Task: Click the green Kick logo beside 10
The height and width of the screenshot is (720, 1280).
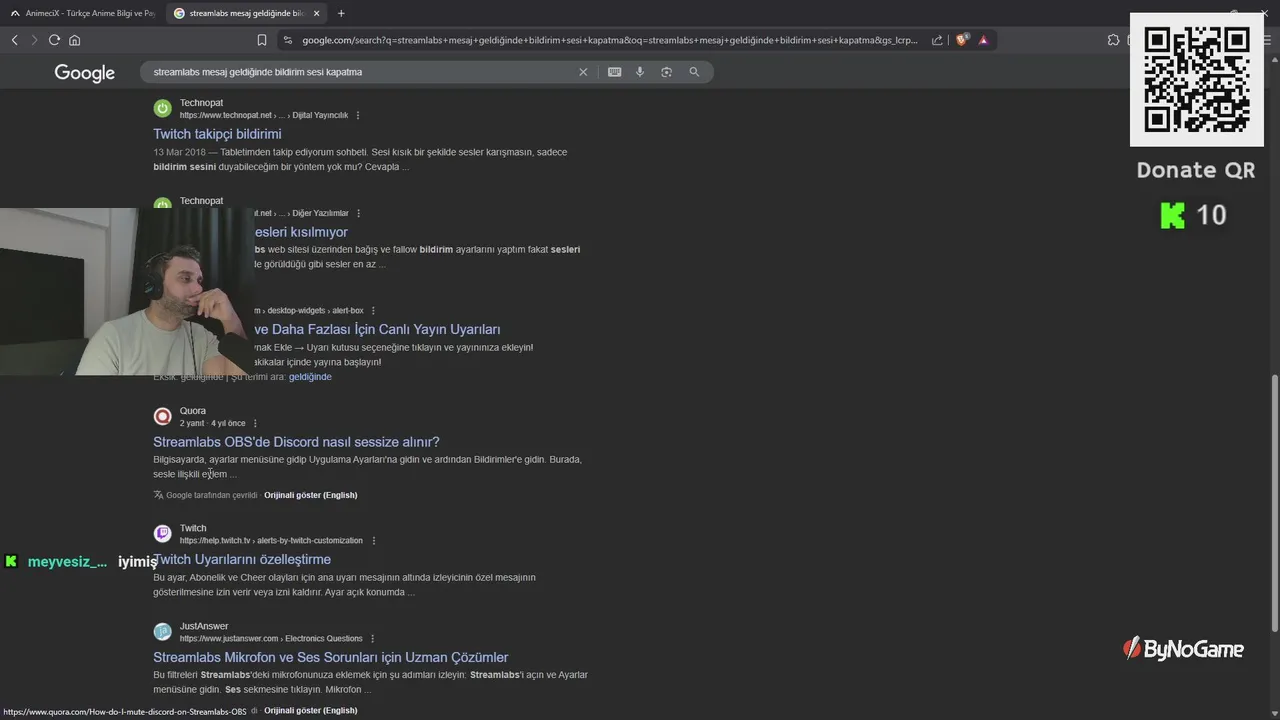Action: (1172, 215)
